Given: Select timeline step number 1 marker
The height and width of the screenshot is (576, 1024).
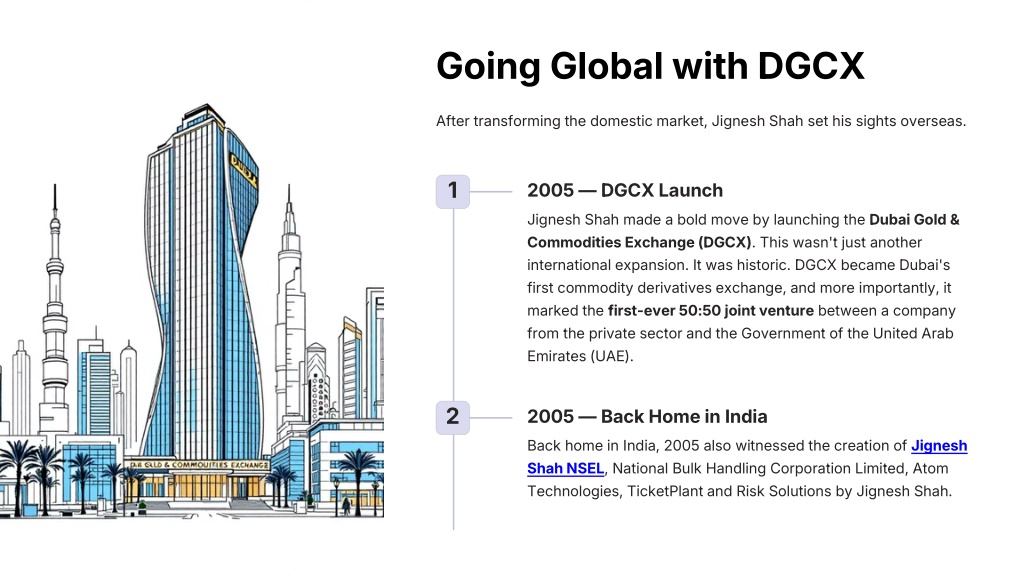Looking at the screenshot, I should tap(453, 191).
